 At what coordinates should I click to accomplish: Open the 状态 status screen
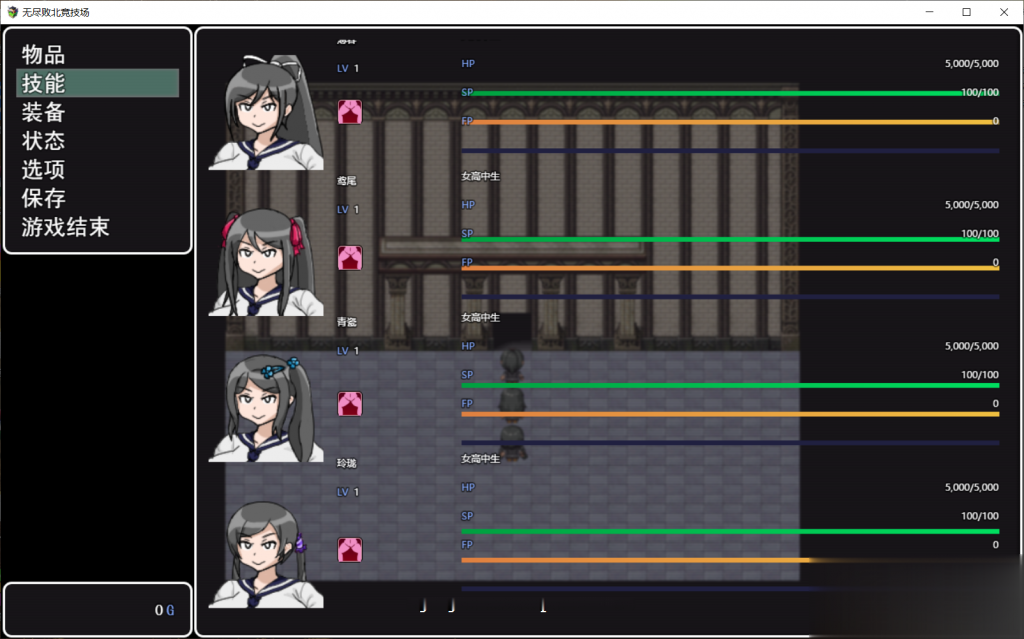pos(44,141)
